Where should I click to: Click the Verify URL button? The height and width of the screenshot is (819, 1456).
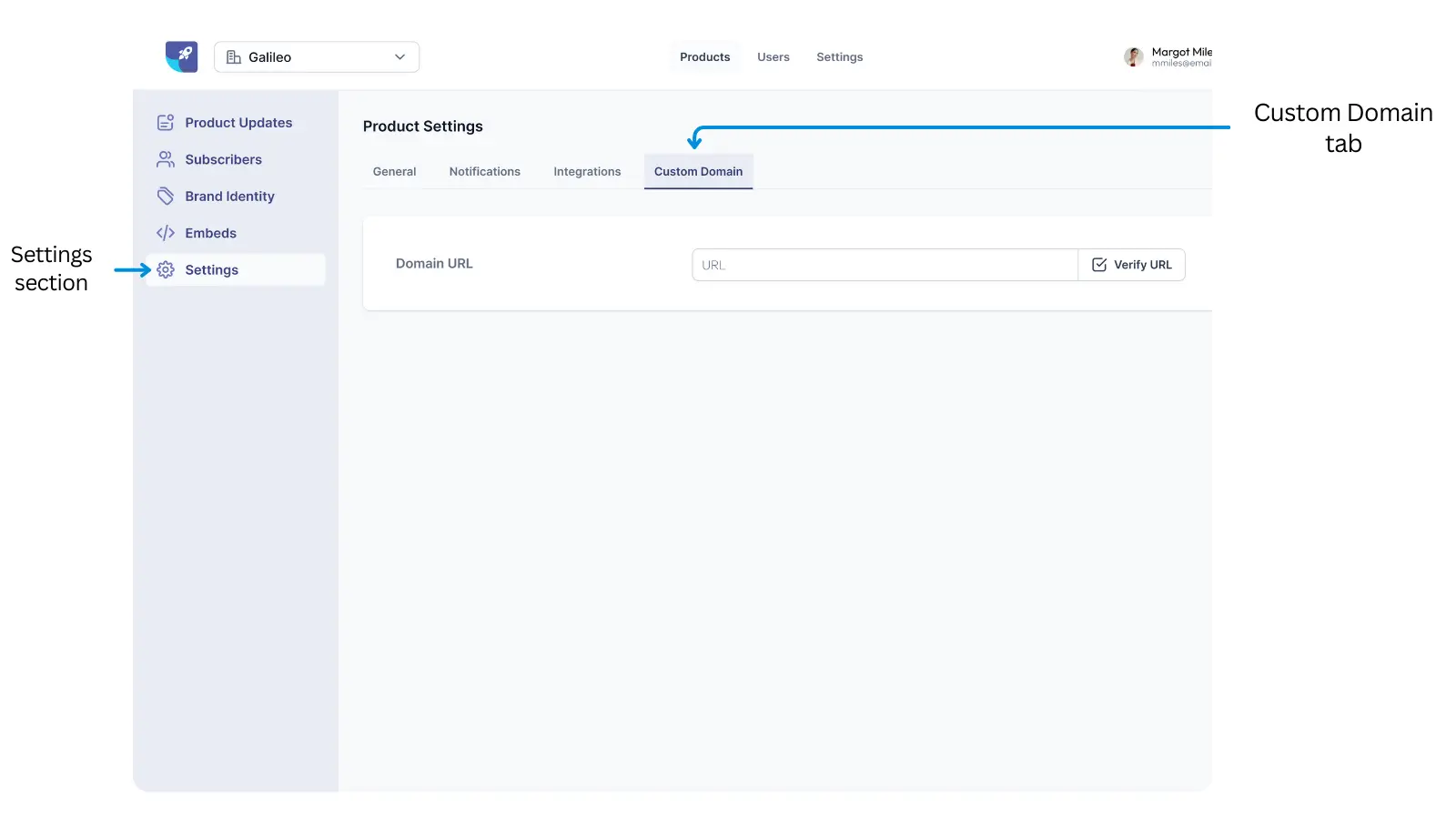tap(1132, 264)
